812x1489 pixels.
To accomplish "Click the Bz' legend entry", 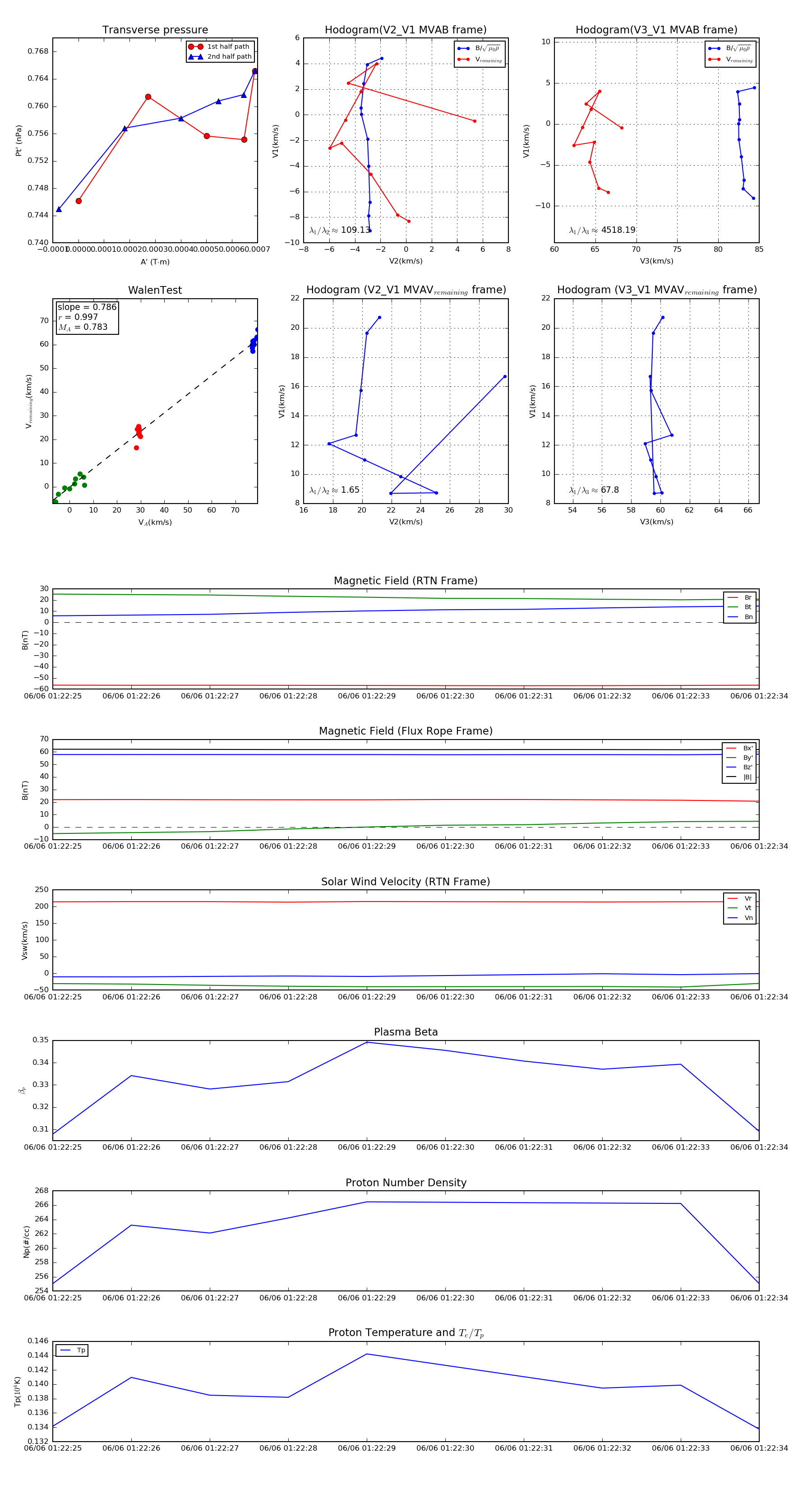I will click(x=739, y=767).
